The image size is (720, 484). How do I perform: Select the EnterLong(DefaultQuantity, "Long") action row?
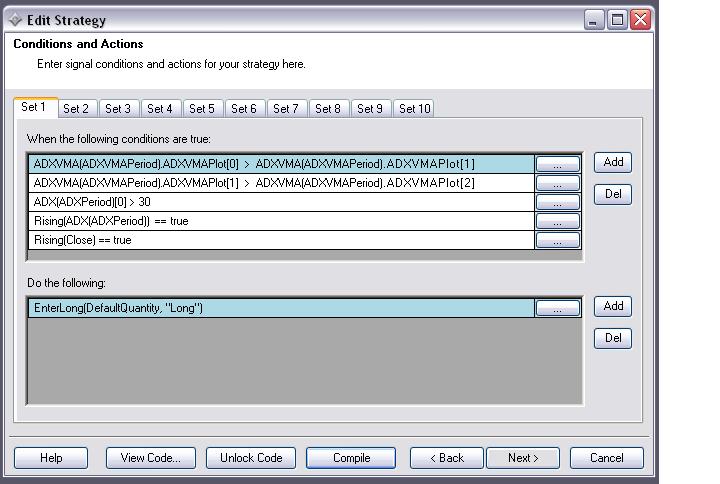click(x=281, y=308)
